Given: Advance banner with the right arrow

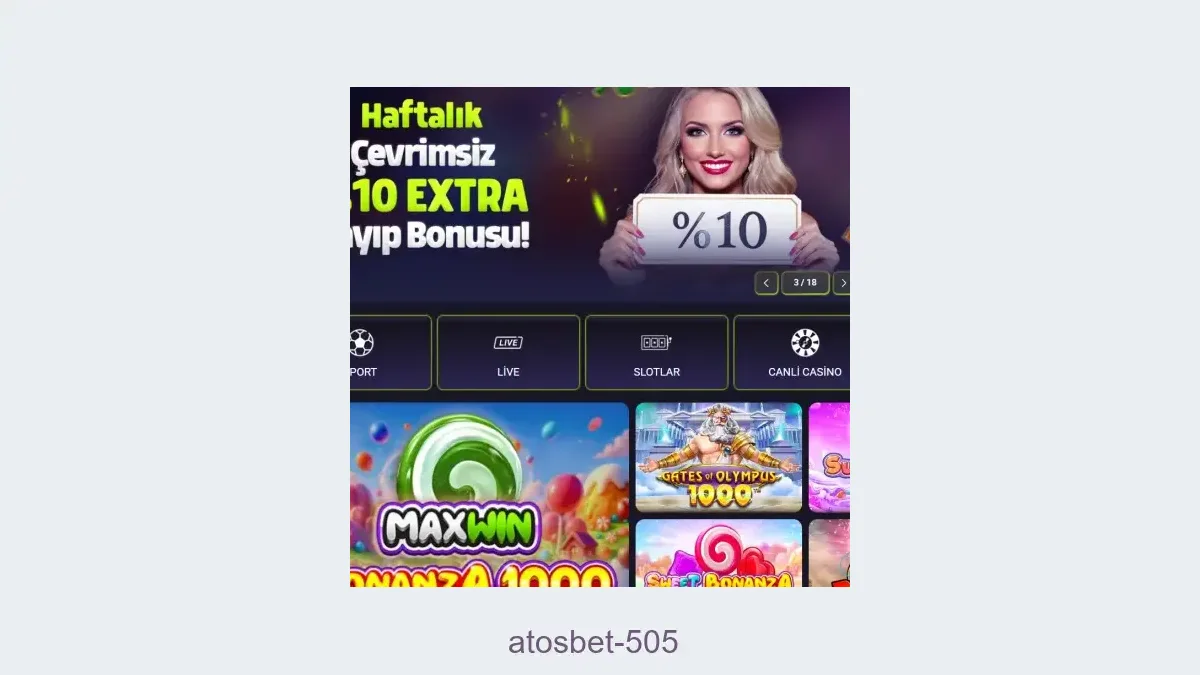Looking at the screenshot, I should pos(842,283).
